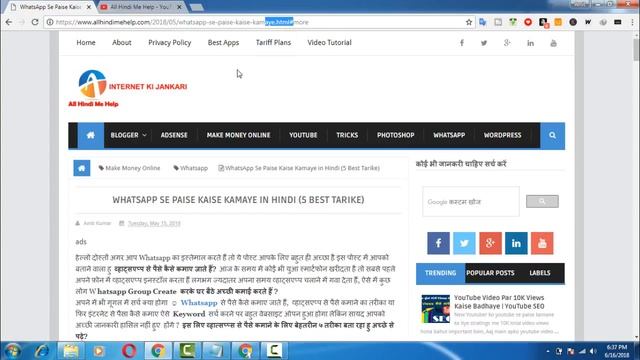The image size is (640, 360).
Task: Click the Google Translate extension icon
Action: [483, 22]
